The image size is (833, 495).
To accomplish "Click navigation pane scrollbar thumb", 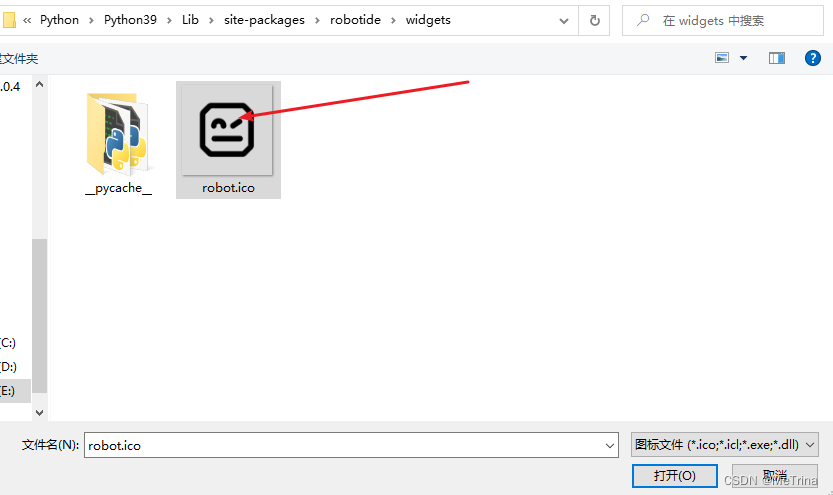I will click(39, 316).
